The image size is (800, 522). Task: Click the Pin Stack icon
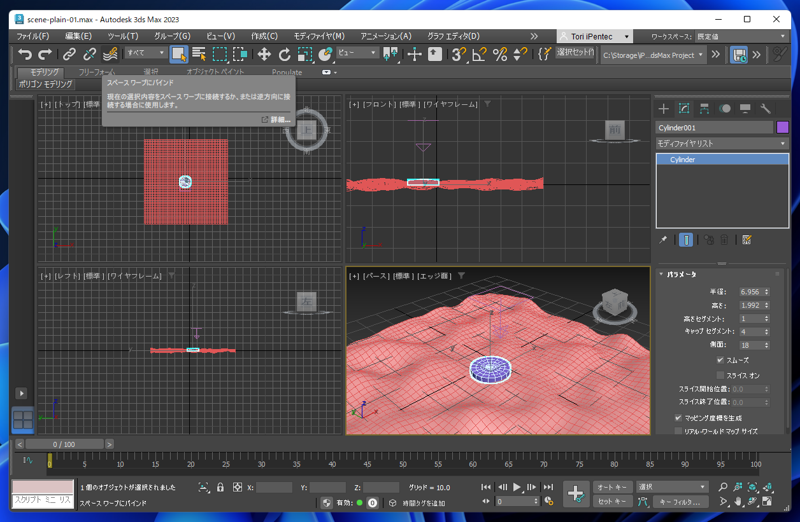[663, 240]
